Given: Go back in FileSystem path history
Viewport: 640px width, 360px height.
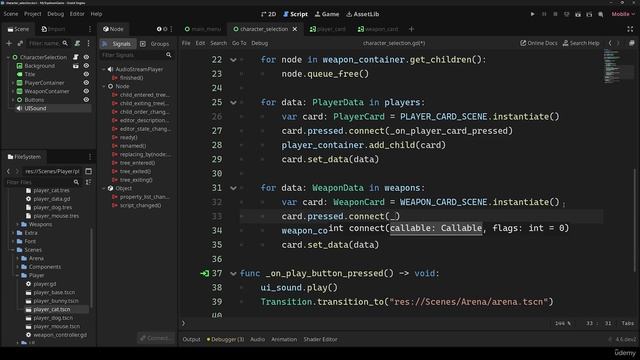Looking at the screenshot, I should coord(8,171).
